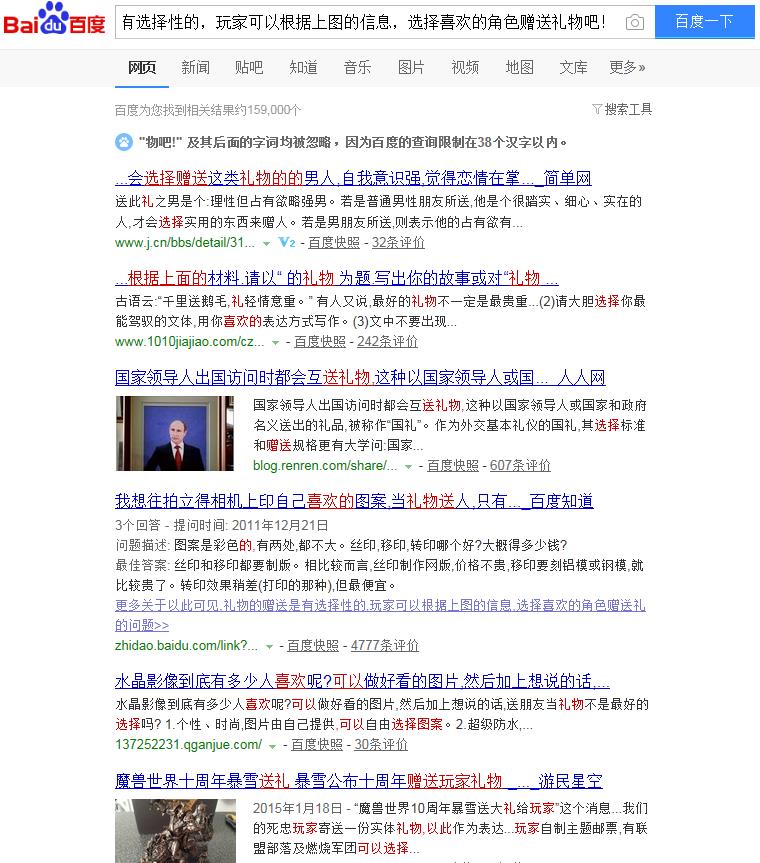Viewport: 760px width, 863px height.
Task: Click the 百度一下 search button
Action: (704, 21)
